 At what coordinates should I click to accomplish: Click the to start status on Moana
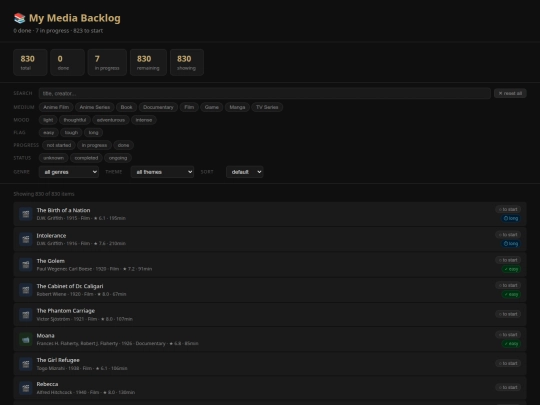[x=508, y=335]
